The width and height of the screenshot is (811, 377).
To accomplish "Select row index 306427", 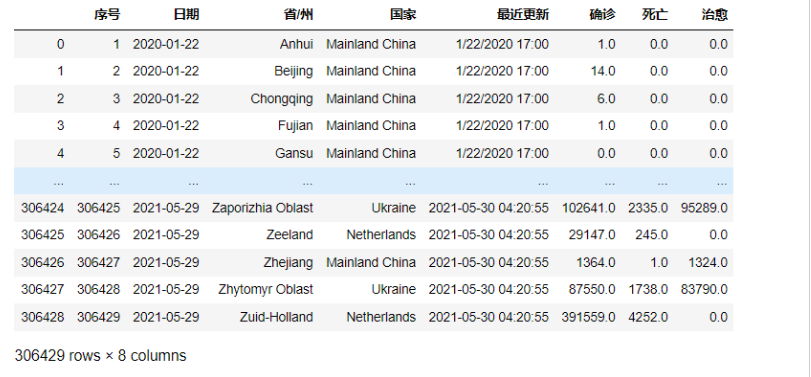I will pos(42,290).
